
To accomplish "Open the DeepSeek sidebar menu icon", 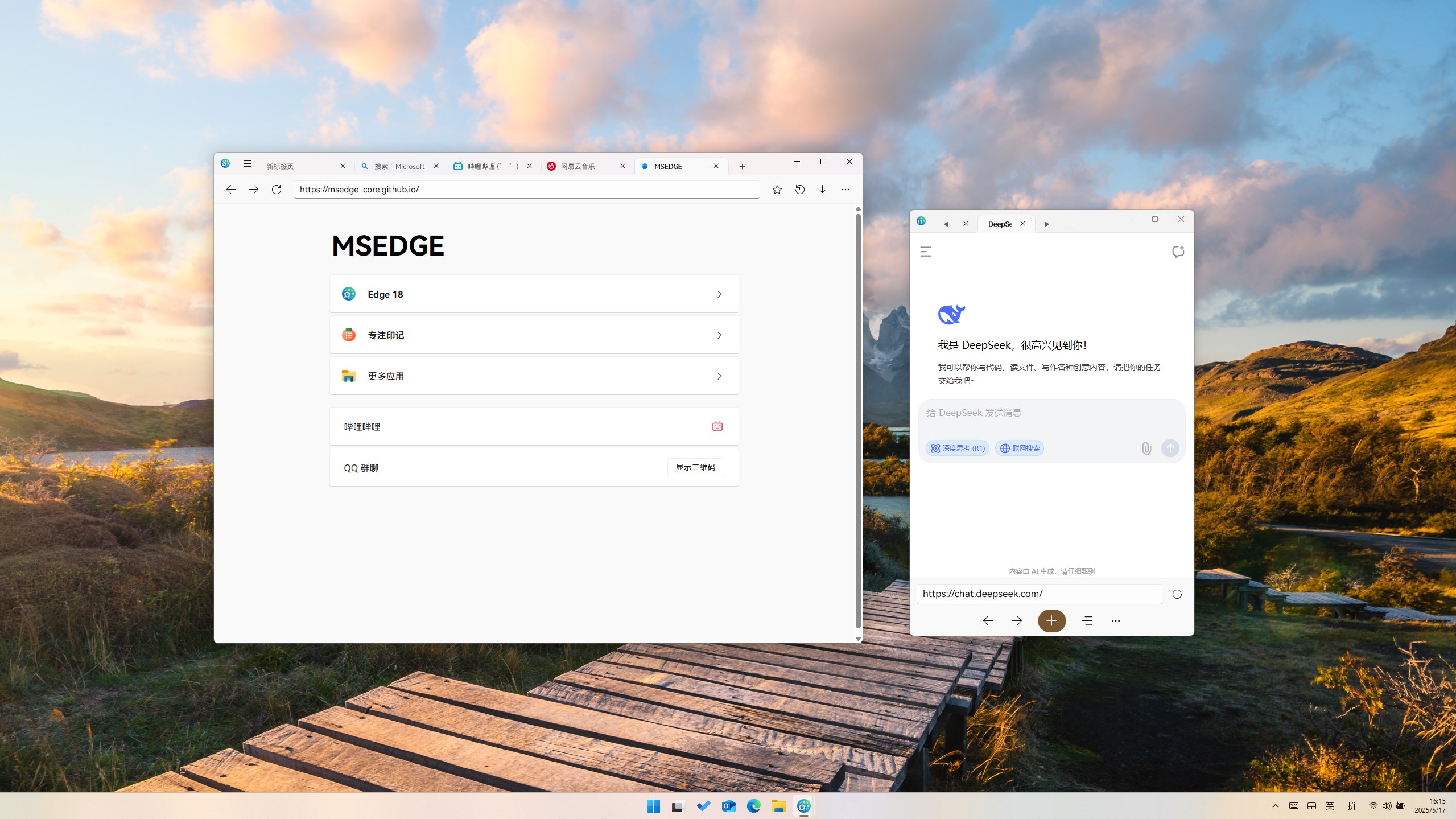I will 926,252.
